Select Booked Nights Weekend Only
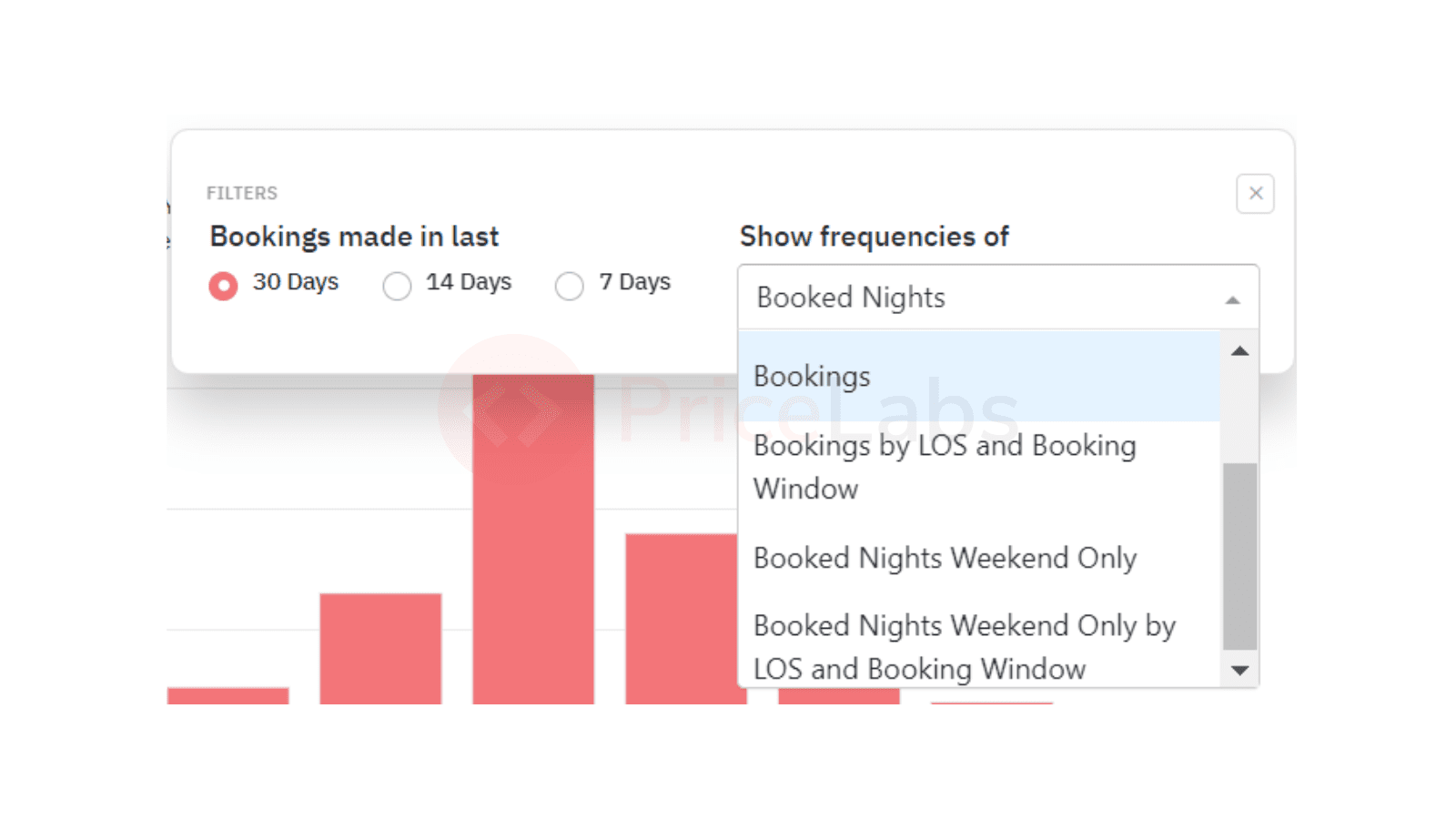Viewport: 1456px width, 819px height. click(945, 558)
